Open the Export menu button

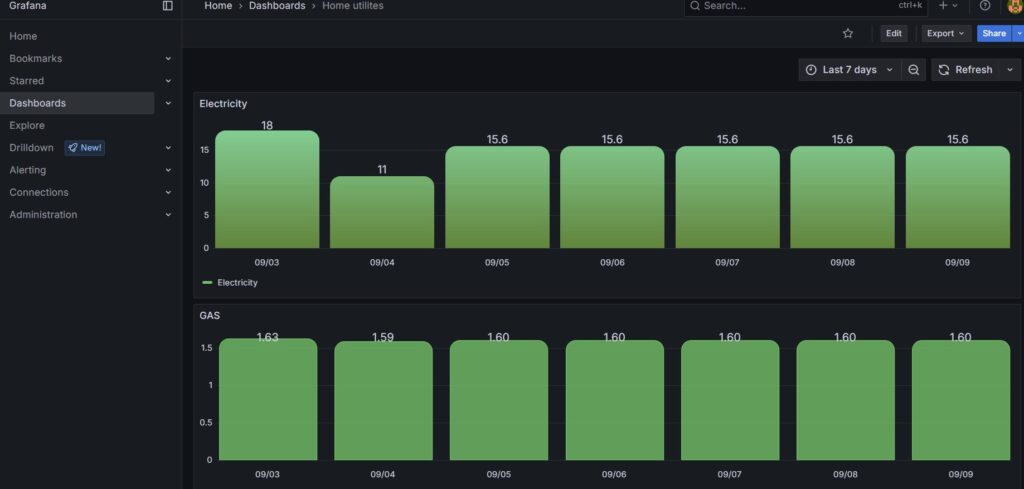tap(945, 33)
